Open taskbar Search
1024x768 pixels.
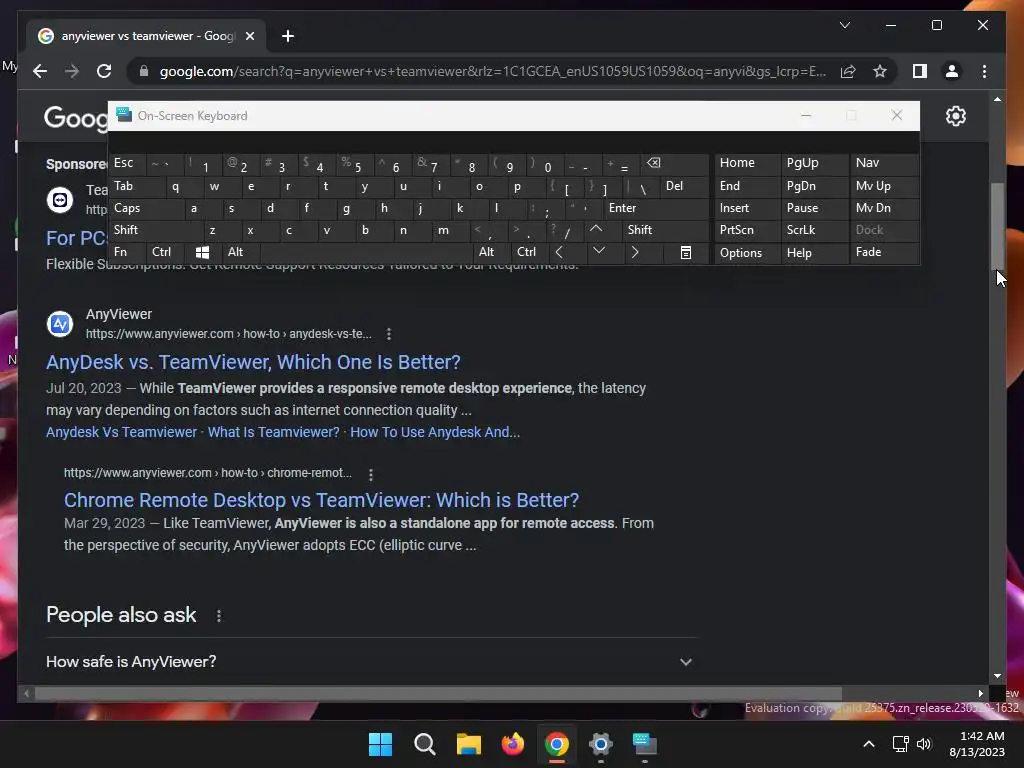click(x=424, y=744)
